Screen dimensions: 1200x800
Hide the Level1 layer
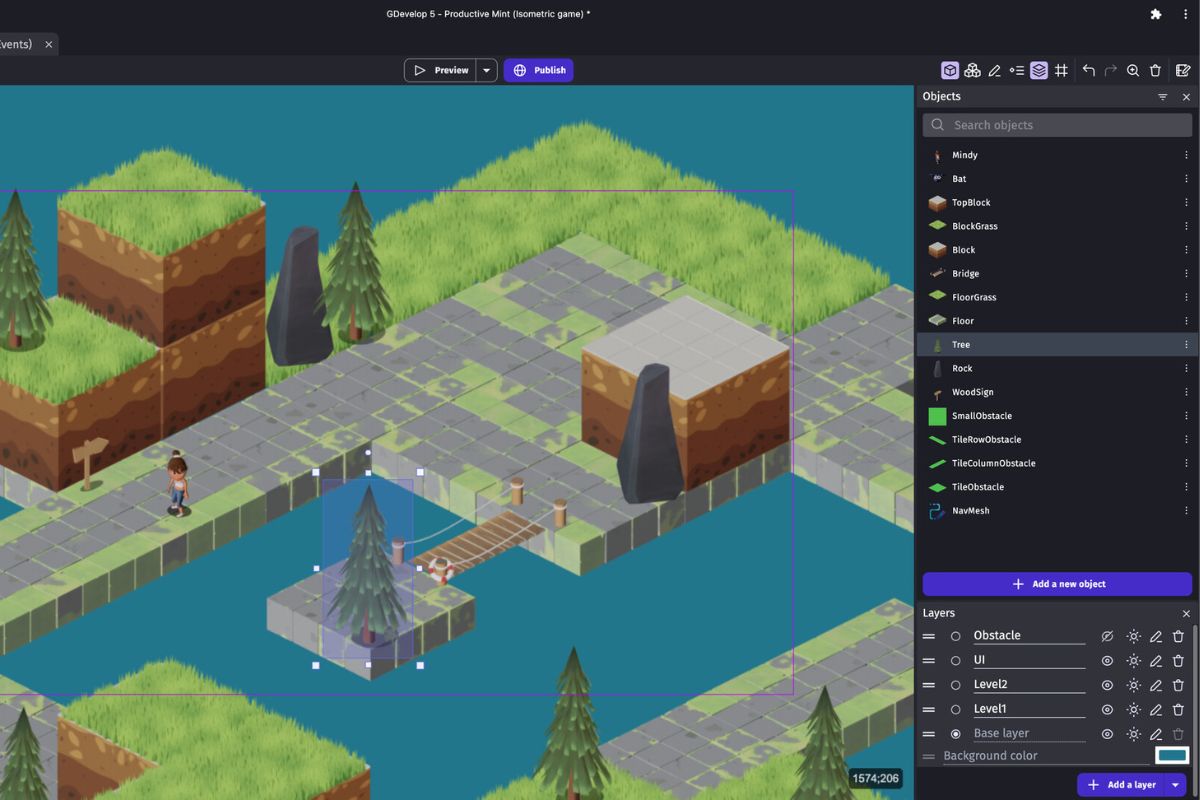tap(1107, 710)
